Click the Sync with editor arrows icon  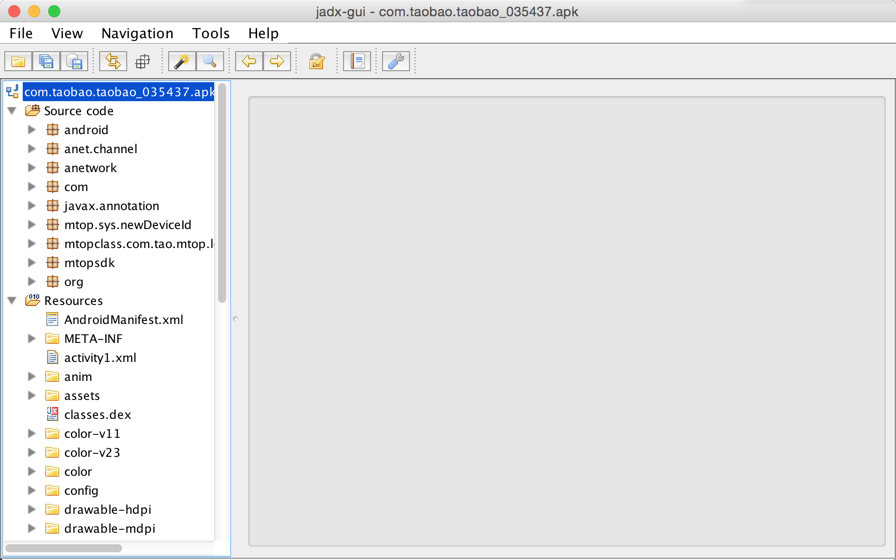pos(113,61)
